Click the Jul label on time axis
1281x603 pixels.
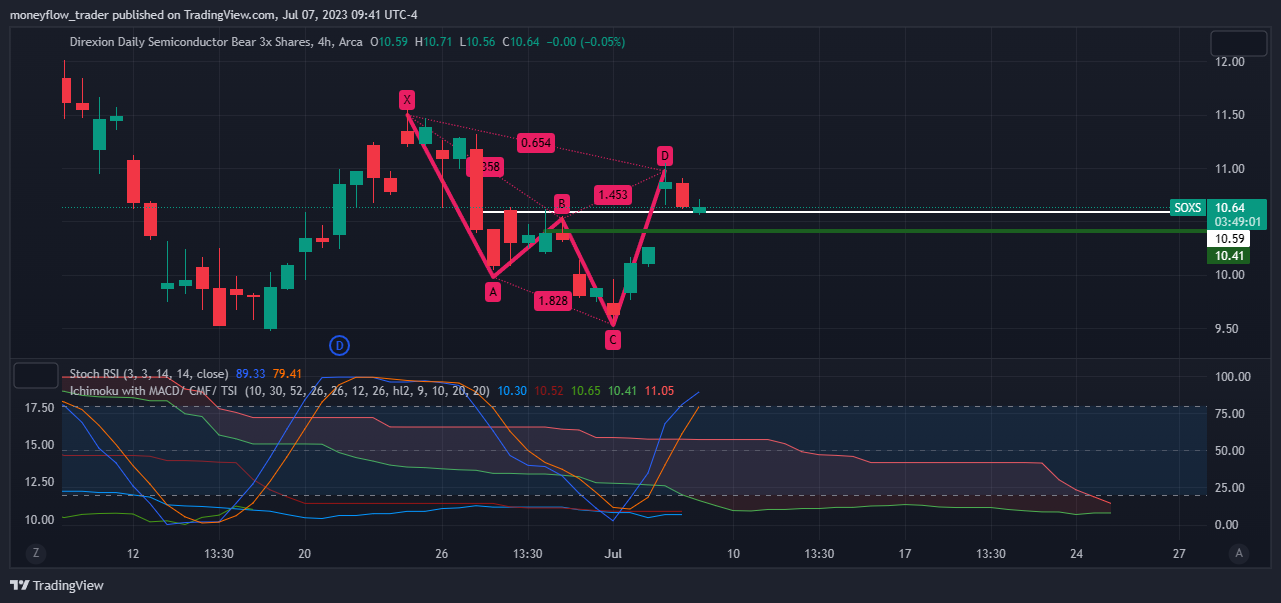coord(613,553)
